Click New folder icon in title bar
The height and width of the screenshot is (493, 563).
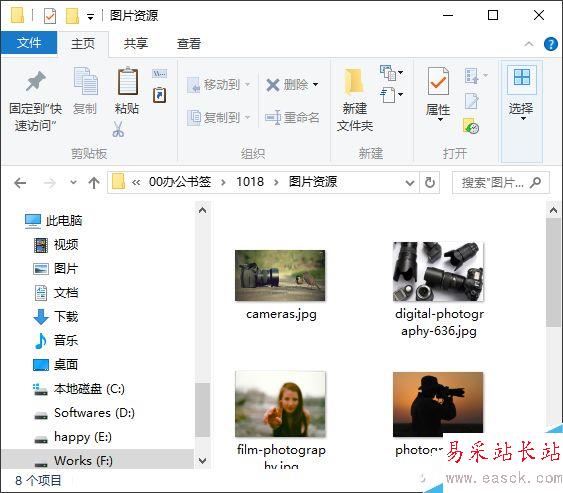pos(72,16)
